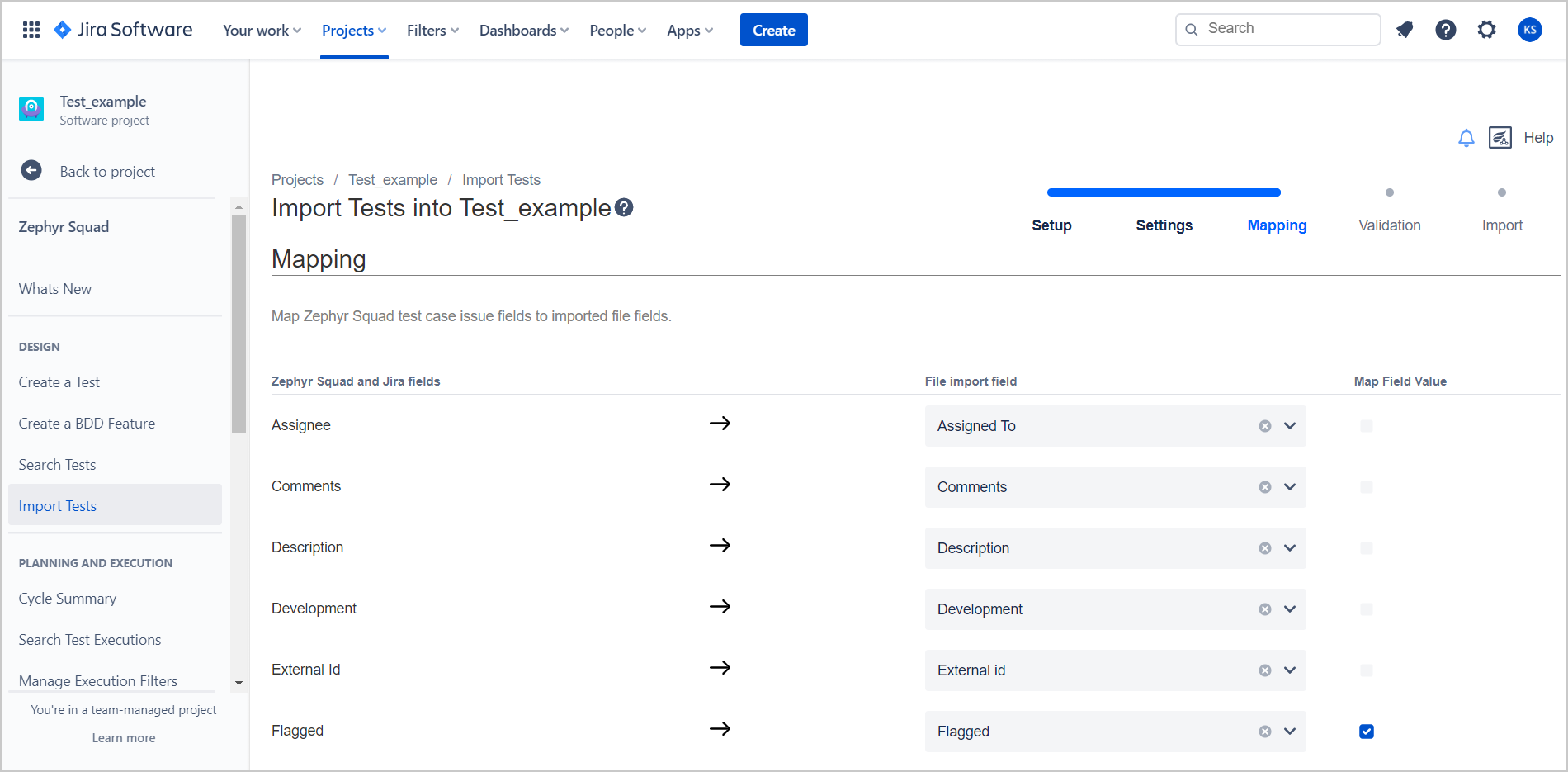Viewport: 1568px width, 772px height.
Task: Click the help icon beside page title
Action: (x=625, y=208)
